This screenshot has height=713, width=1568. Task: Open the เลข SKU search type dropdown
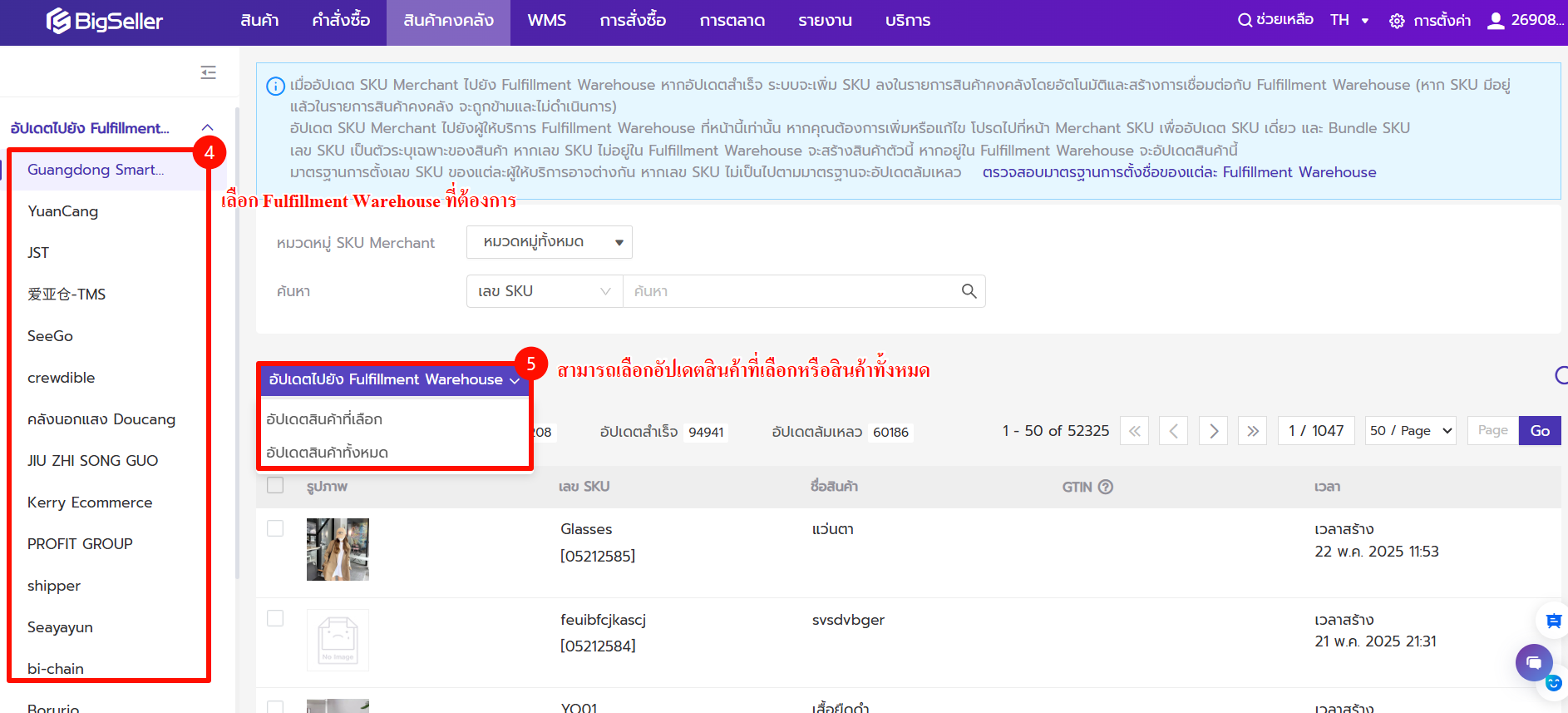[545, 291]
